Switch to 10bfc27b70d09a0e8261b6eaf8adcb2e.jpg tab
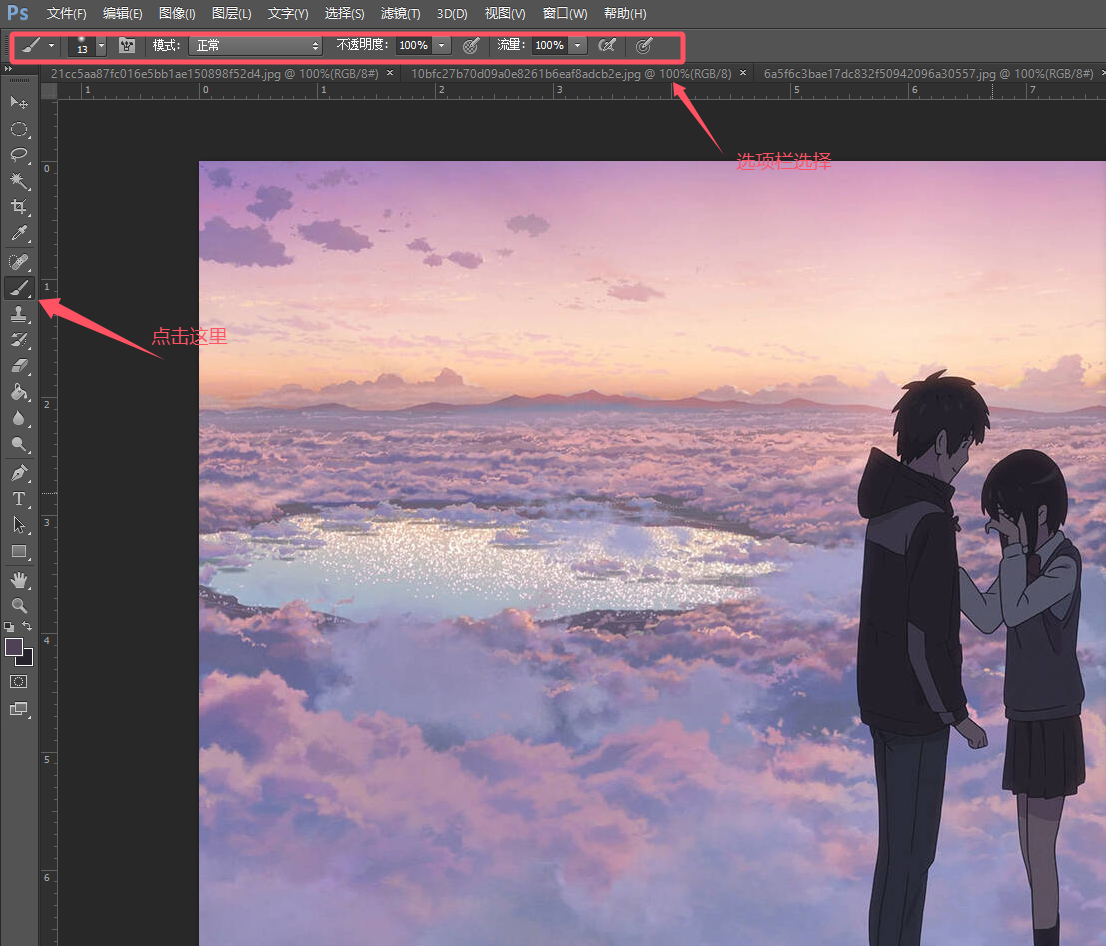Screen dimensions: 1106x946 (x=571, y=73)
